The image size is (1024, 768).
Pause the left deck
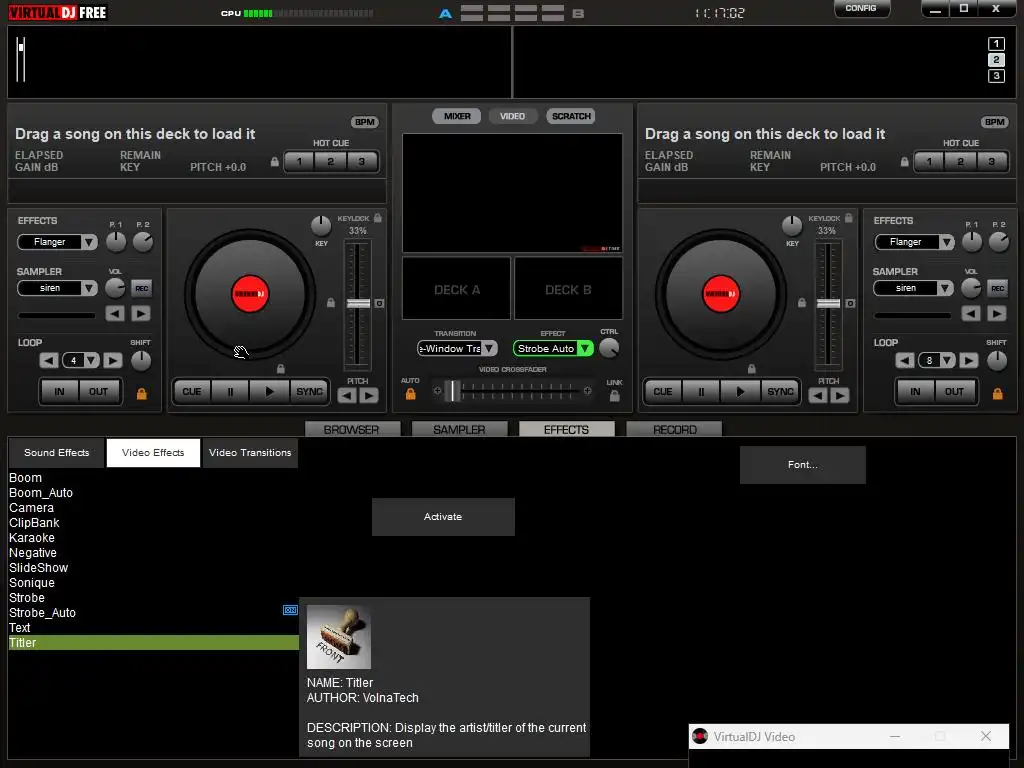coord(231,392)
